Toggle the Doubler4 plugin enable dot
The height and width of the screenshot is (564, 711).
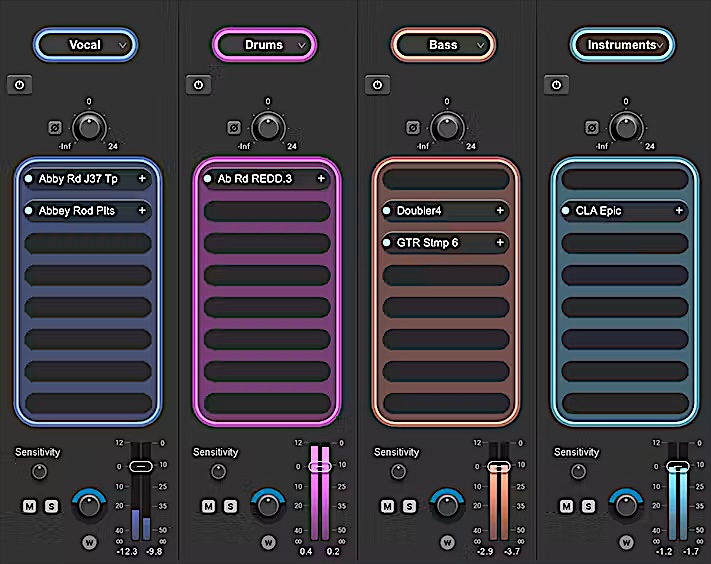tap(387, 210)
